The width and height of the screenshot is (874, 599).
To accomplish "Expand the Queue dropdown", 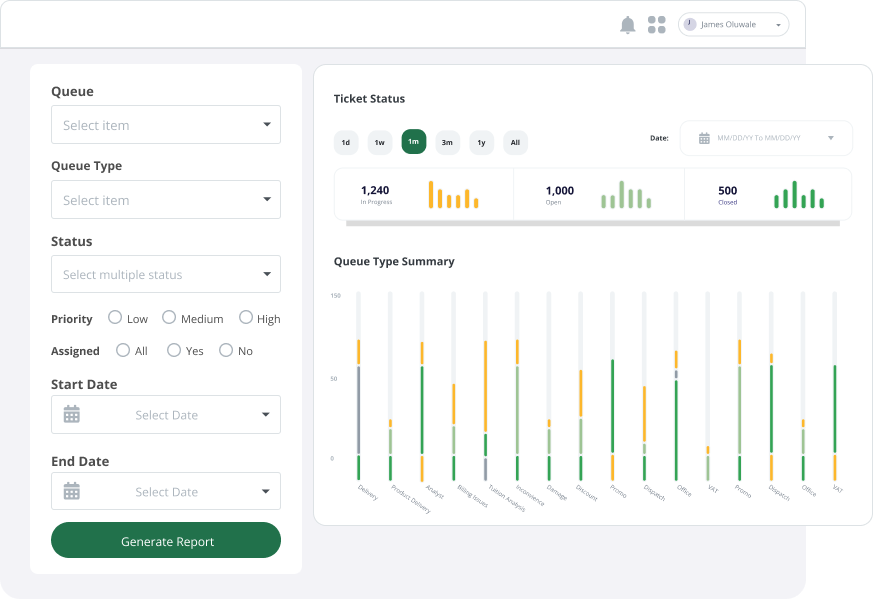I will [x=166, y=125].
